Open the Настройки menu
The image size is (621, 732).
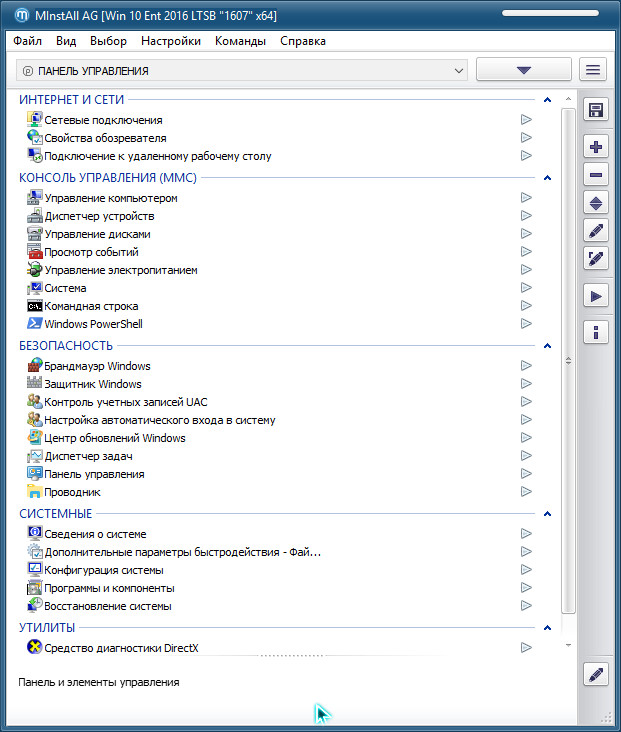click(171, 41)
